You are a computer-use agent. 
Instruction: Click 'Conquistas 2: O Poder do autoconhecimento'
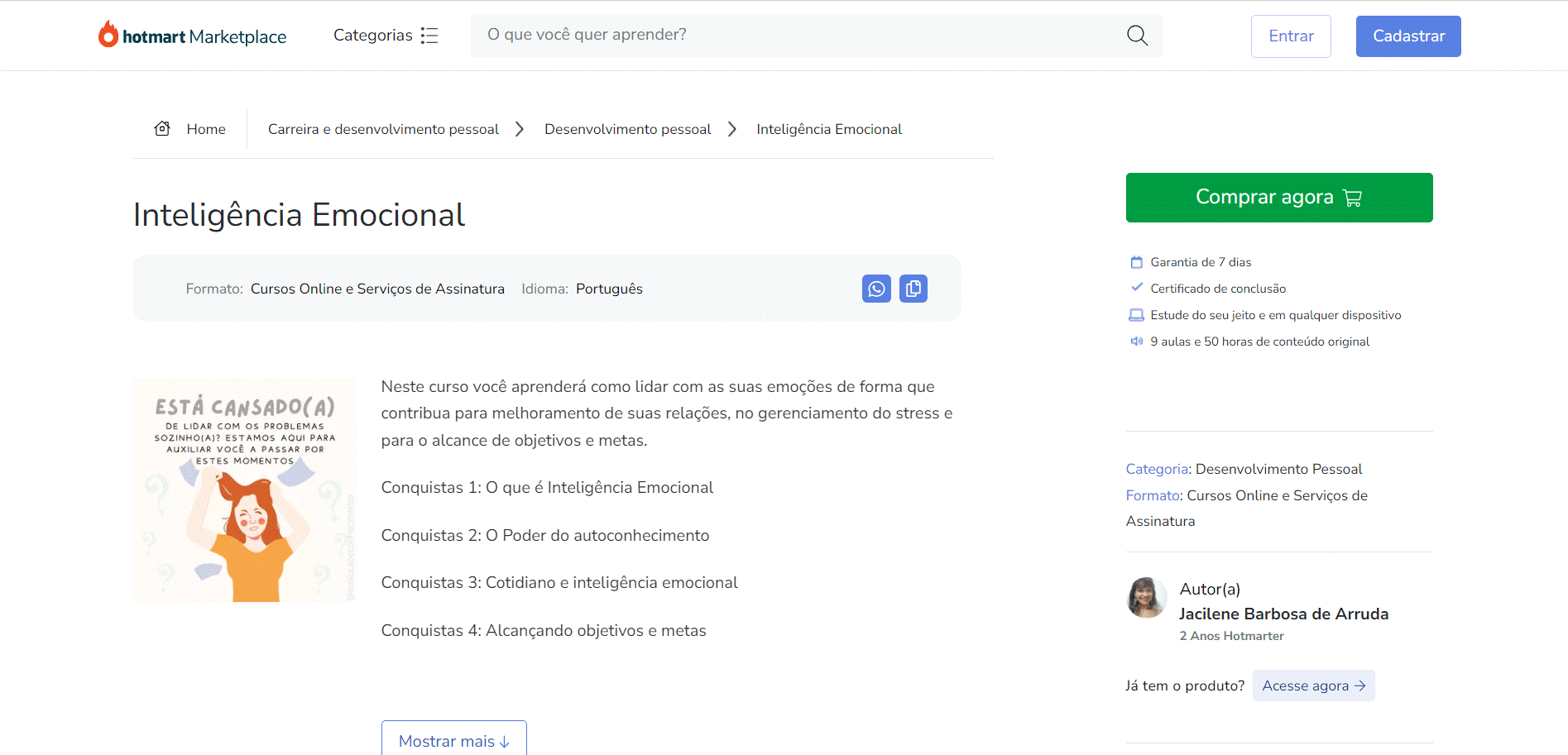(x=545, y=536)
